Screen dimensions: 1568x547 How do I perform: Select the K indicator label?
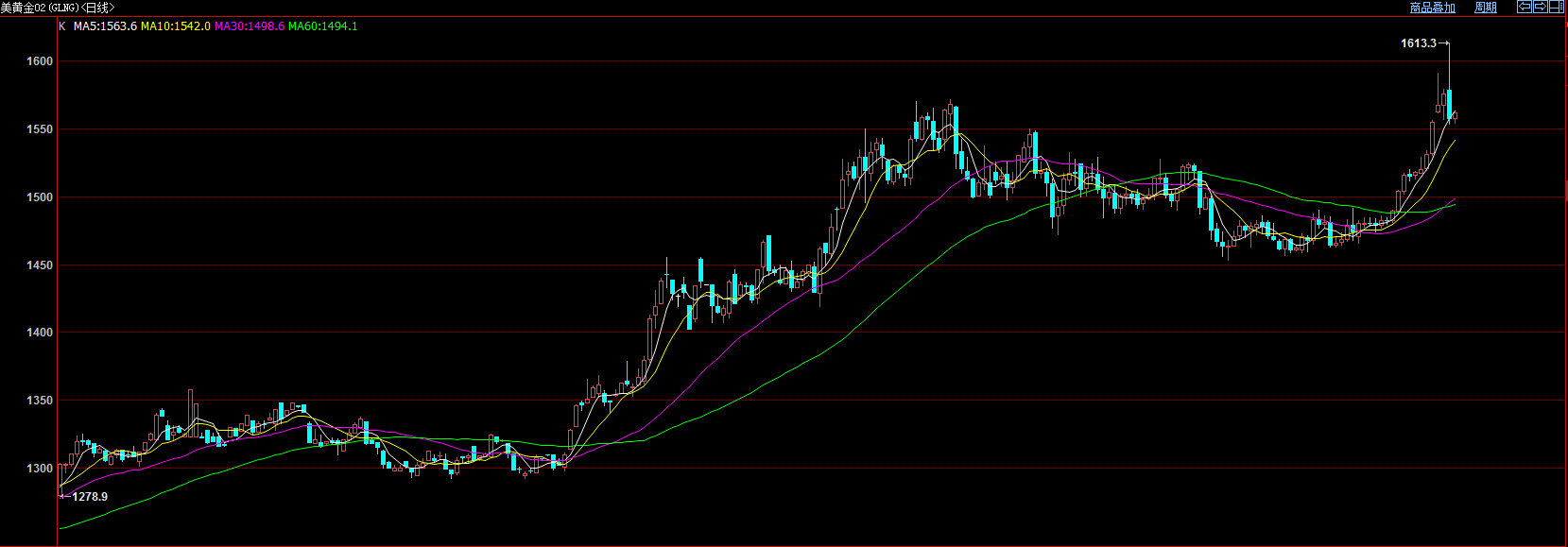click(x=62, y=26)
